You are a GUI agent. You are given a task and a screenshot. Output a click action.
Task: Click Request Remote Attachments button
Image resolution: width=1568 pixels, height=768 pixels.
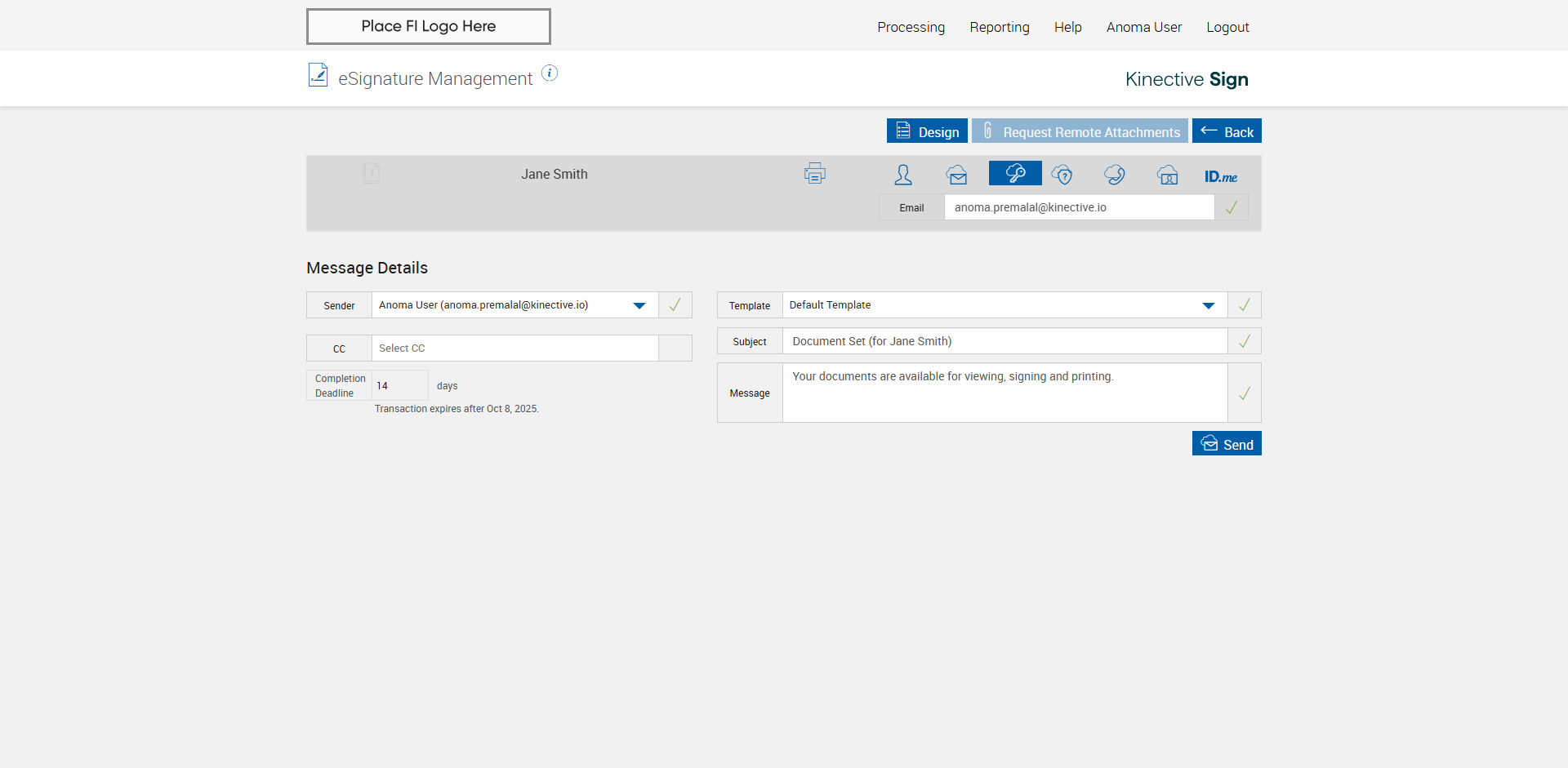1080,131
